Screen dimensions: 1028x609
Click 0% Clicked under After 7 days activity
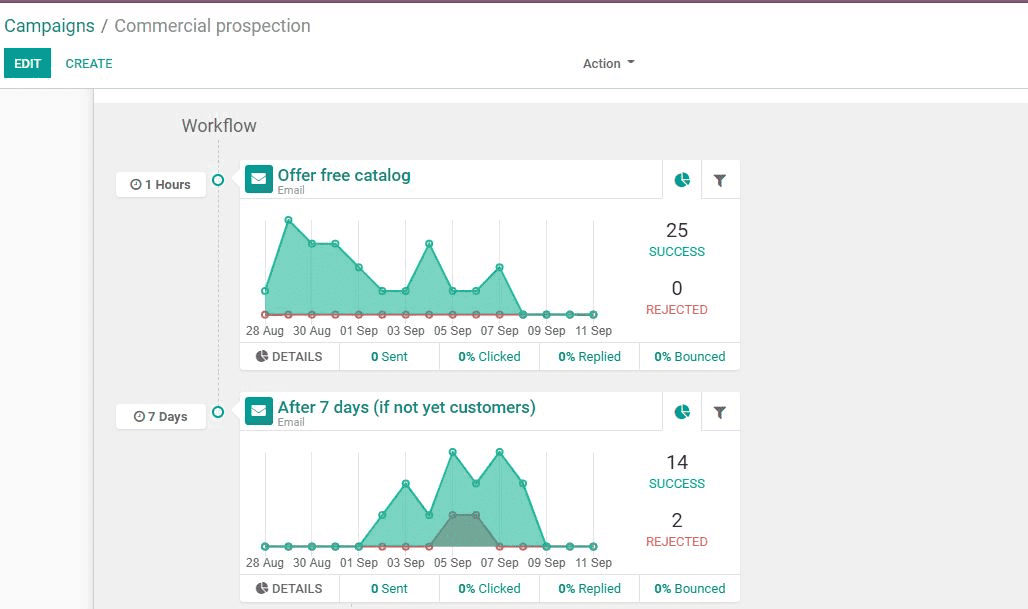(x=489, y=589)
